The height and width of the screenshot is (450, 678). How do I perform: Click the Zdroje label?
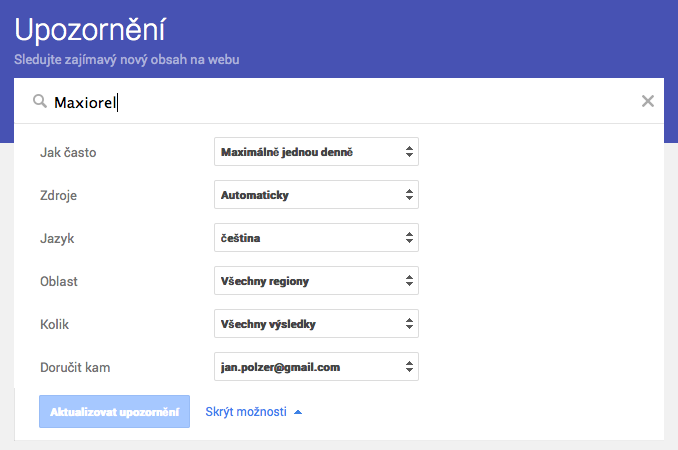pos(58,196)
